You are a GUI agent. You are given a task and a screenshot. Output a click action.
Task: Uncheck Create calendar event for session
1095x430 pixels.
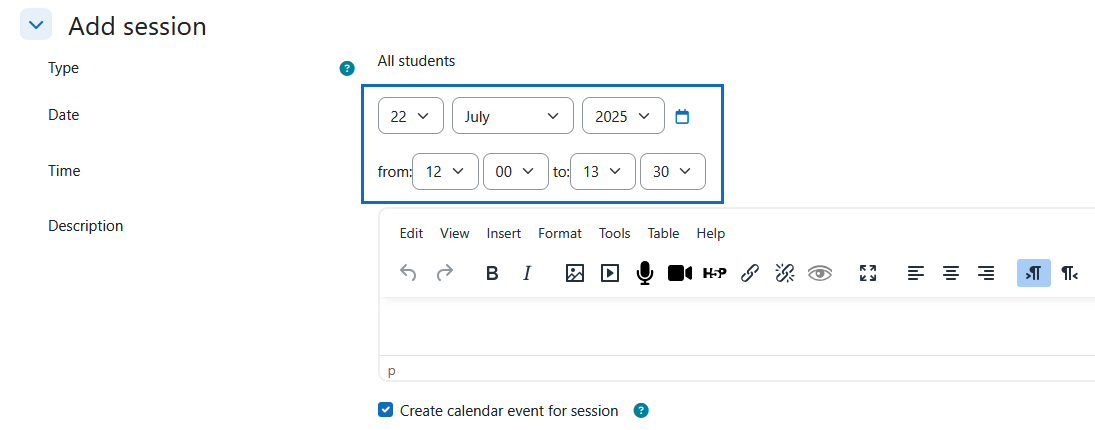pyautogui.click(x=385, y=410)
